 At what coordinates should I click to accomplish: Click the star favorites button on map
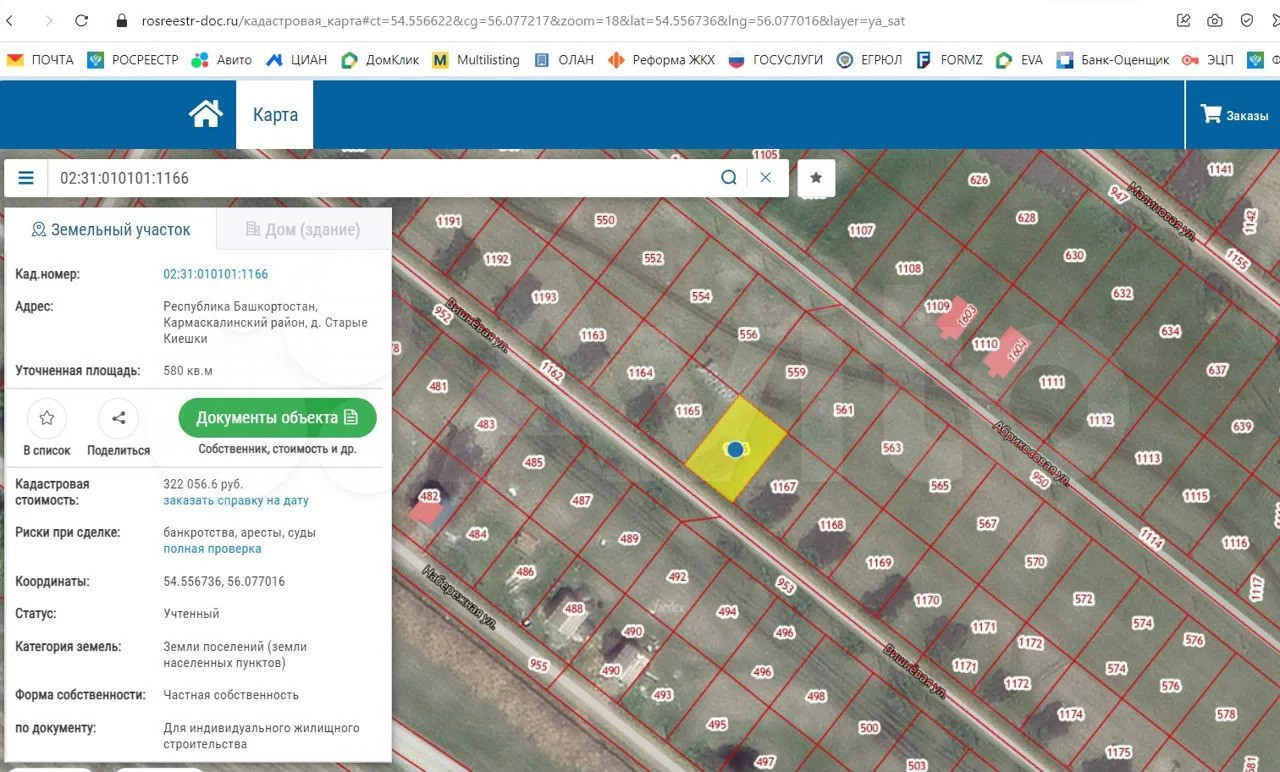816,178
